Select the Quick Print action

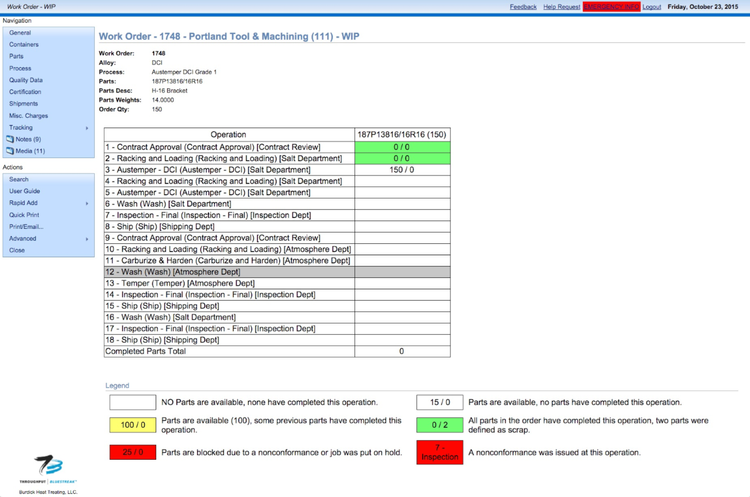point(24,215)
